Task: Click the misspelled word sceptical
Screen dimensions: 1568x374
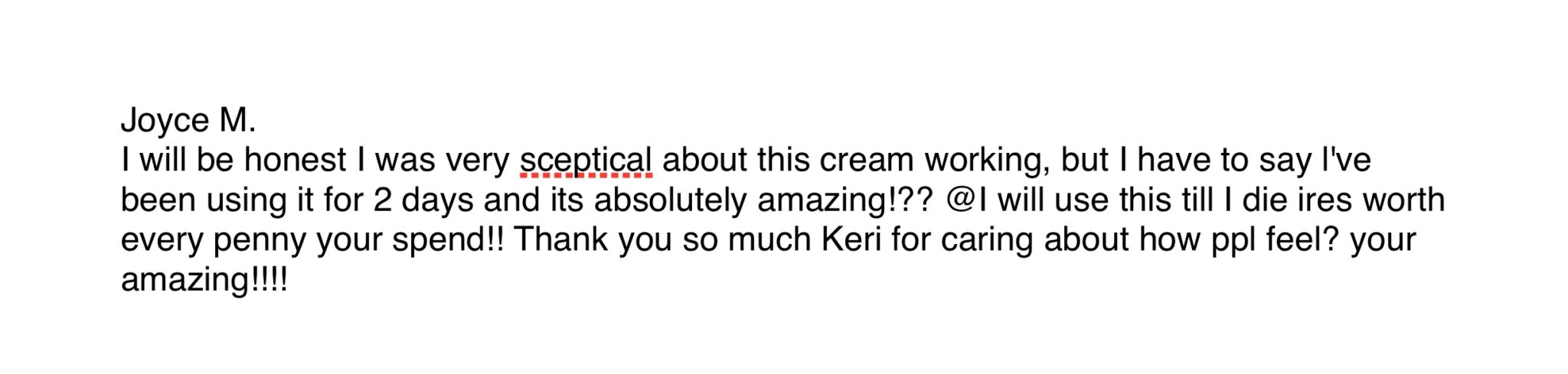Action: 586,161
